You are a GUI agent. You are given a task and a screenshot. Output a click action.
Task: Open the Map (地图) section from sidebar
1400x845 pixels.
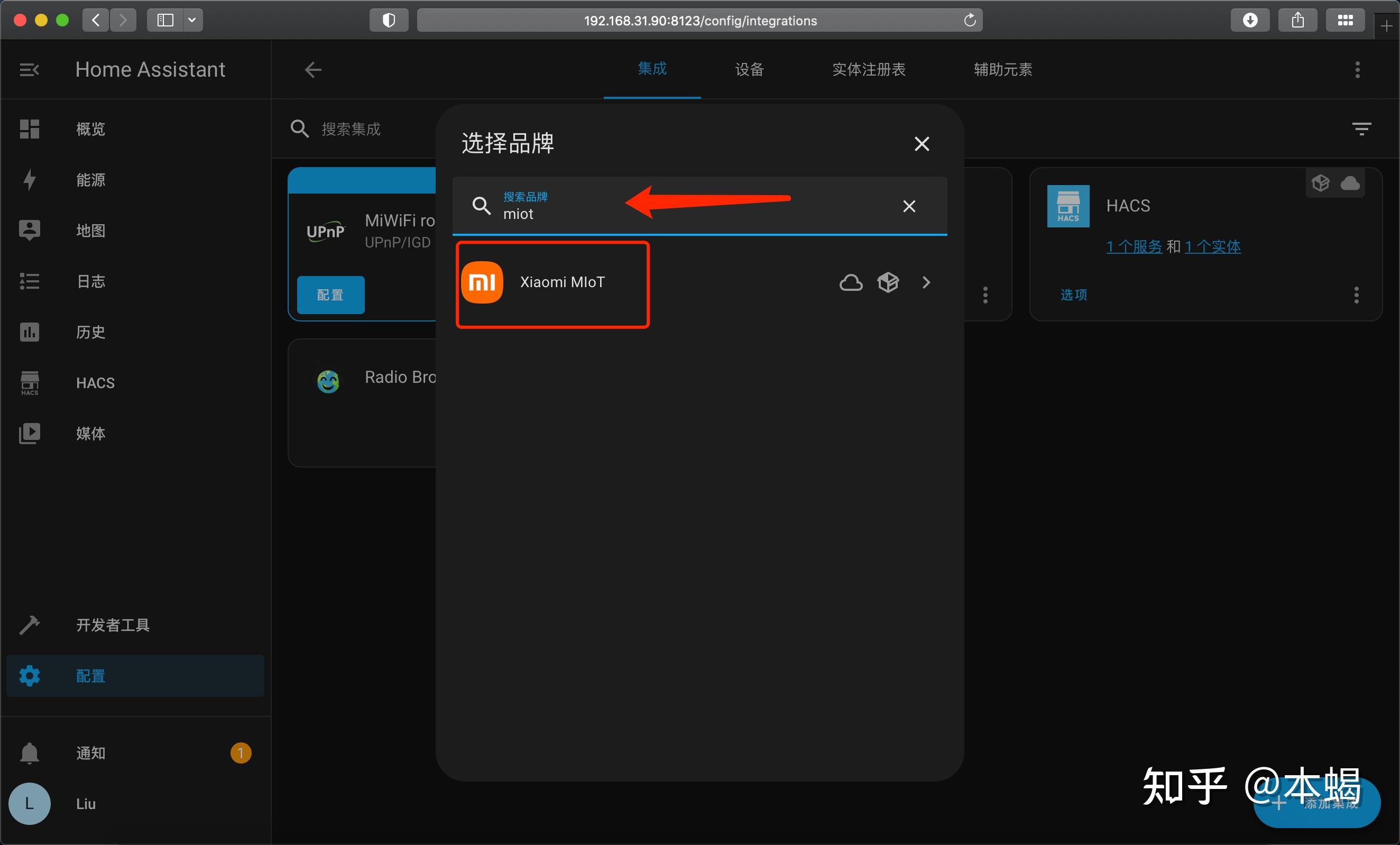tap(90, 230)
